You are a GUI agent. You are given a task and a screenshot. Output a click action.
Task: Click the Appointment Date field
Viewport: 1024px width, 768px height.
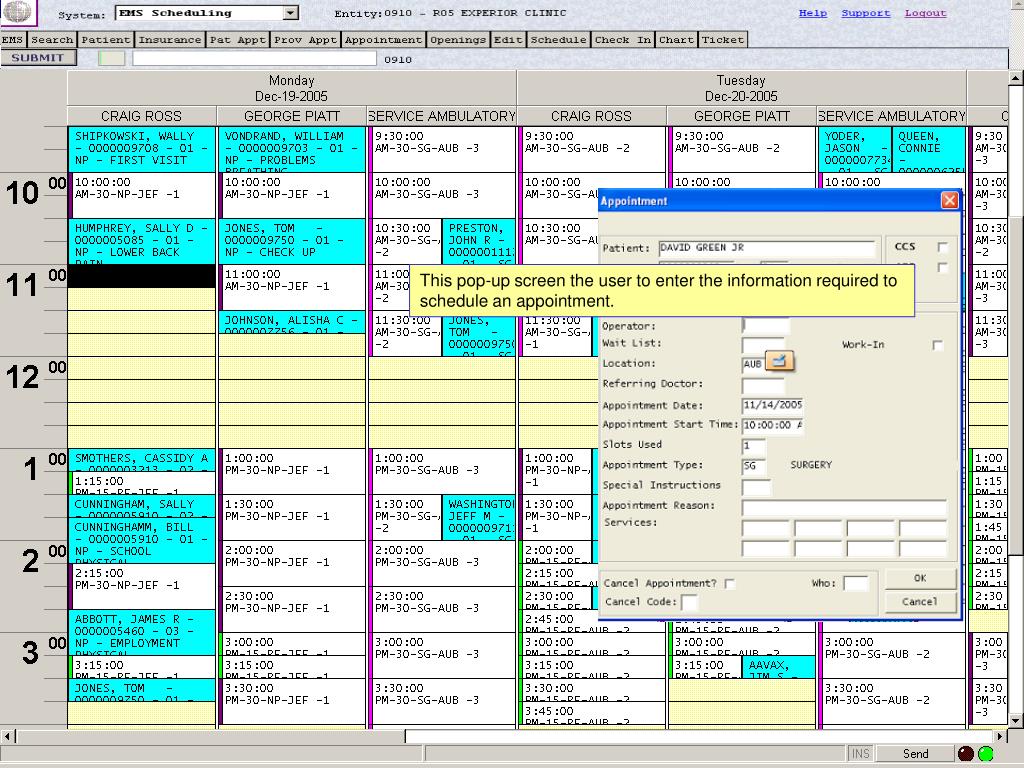pos(773,405)
